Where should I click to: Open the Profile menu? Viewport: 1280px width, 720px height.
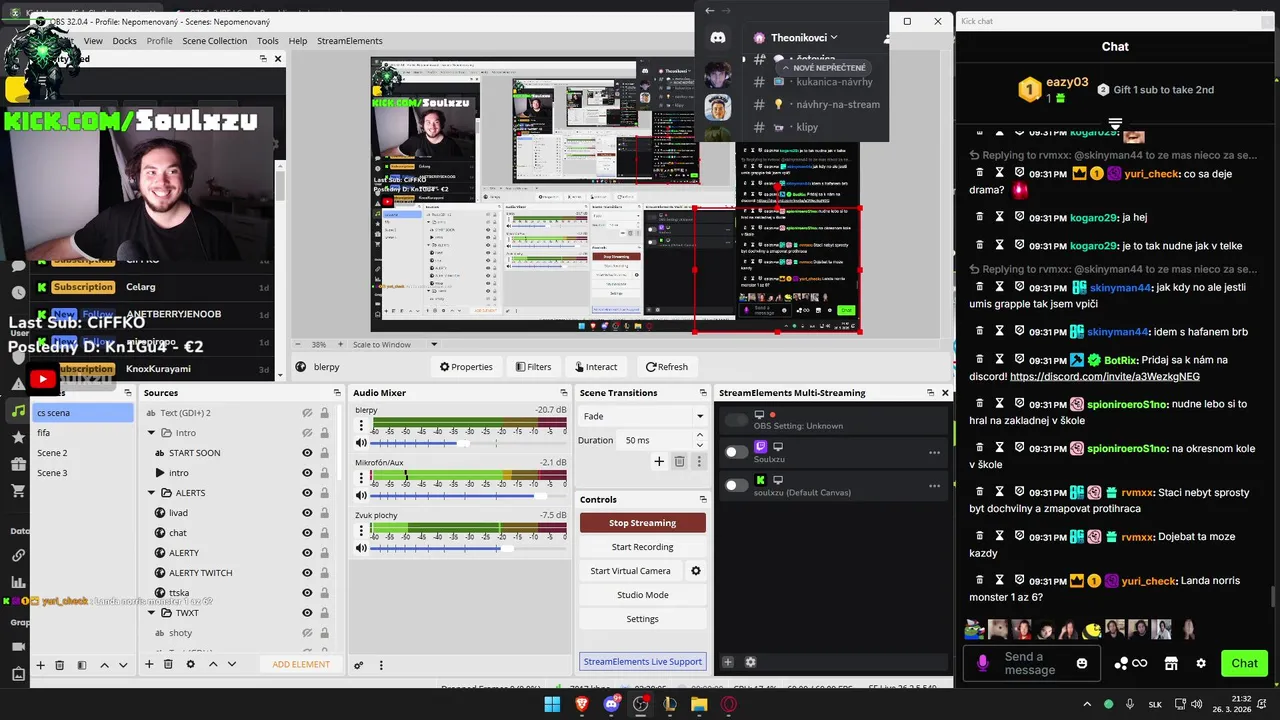pyautogui.click(x=159, y=41)
